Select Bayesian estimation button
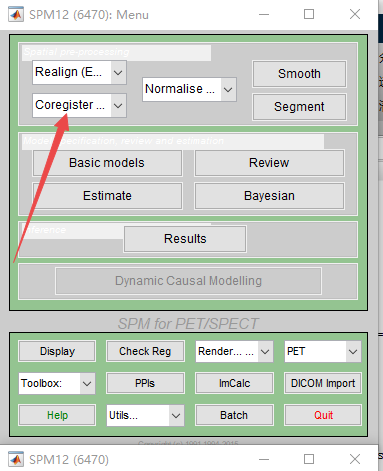This screenshot has width=383, height=471. pyautogui.click(x=269, y=196)
